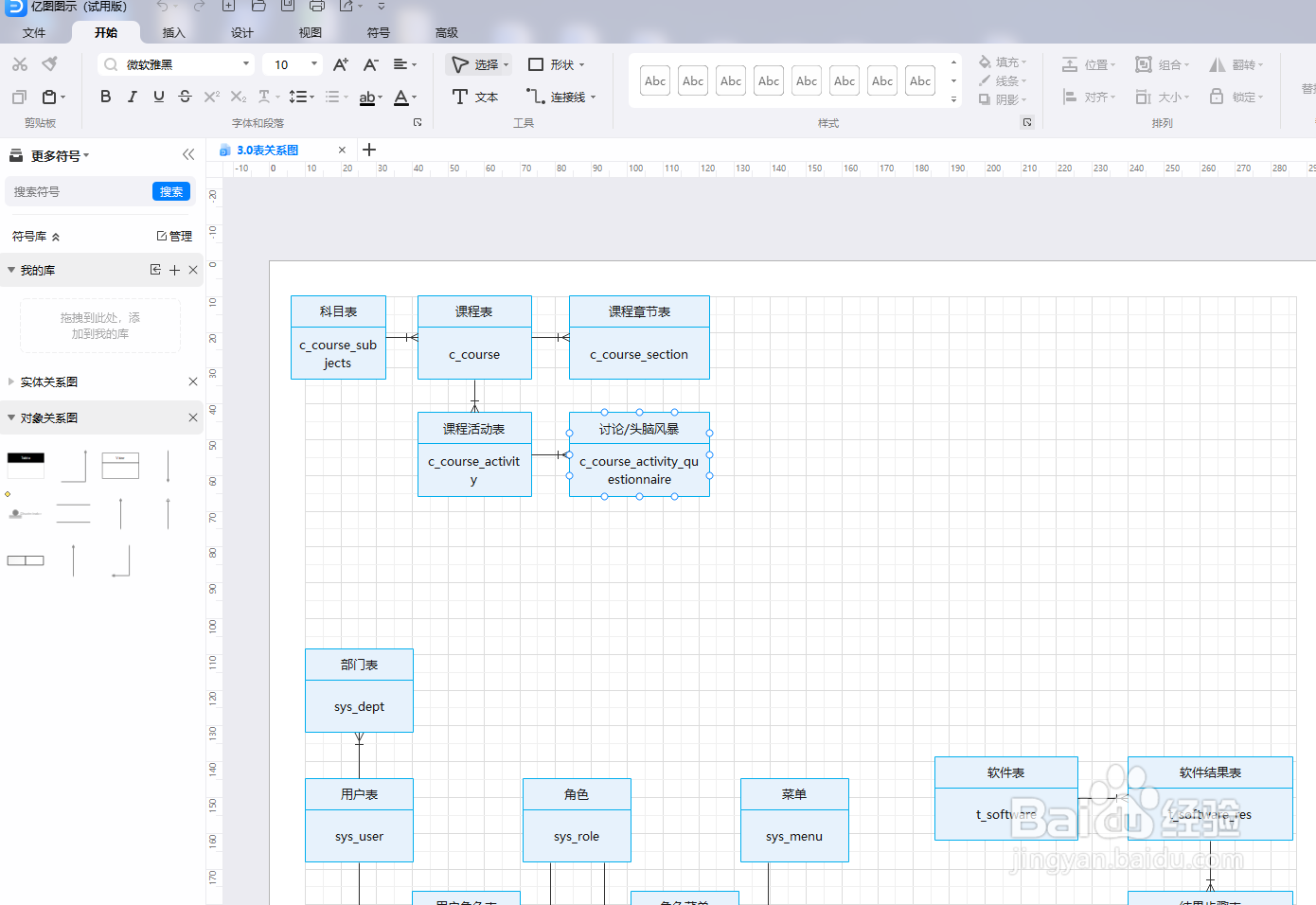Viewport: 1316px width, 905px height.
Task: Click the font color A icon
Action: tap(401, 98)
